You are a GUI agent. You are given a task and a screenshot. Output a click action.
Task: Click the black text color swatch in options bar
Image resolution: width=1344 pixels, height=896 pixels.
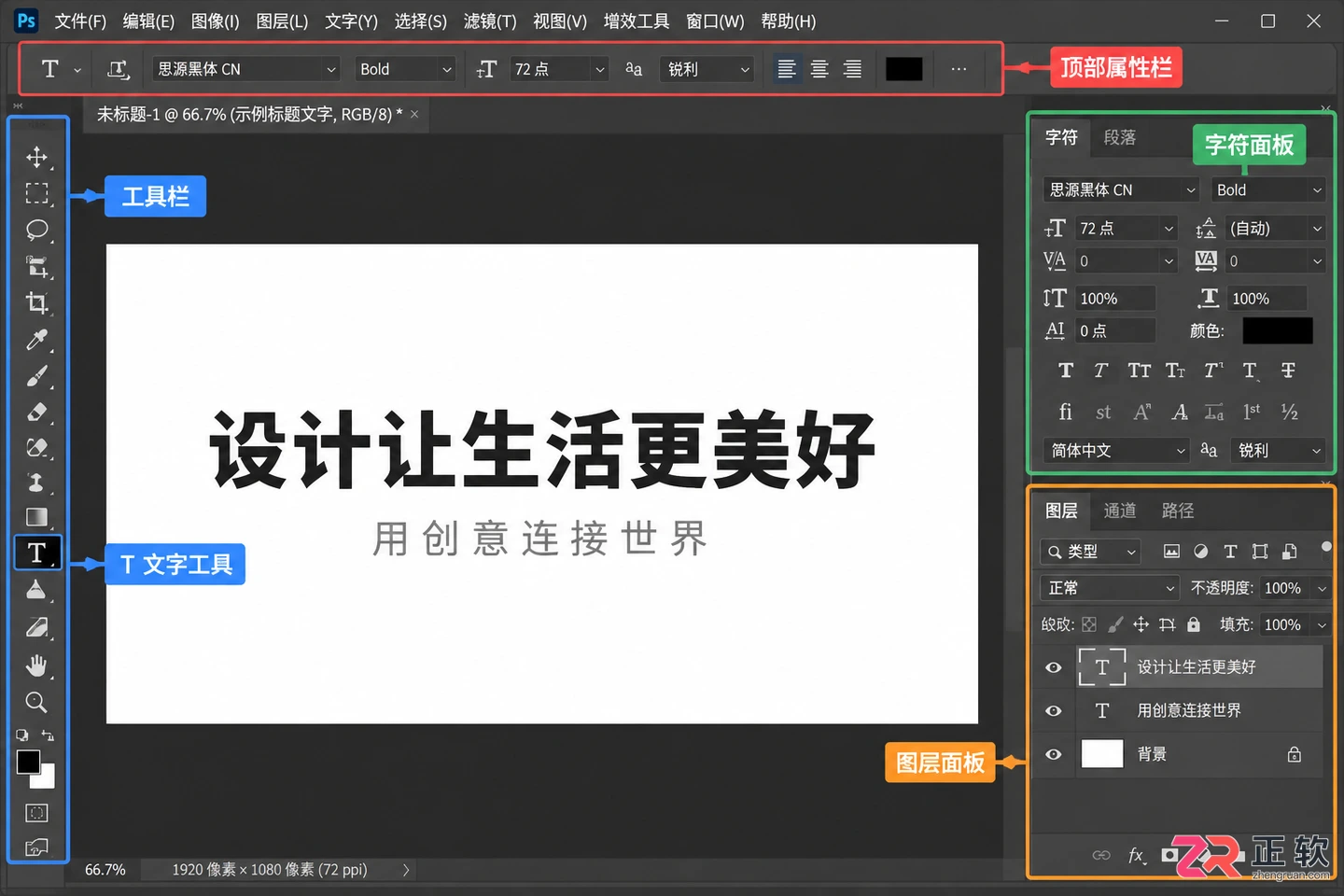[903, 69]
